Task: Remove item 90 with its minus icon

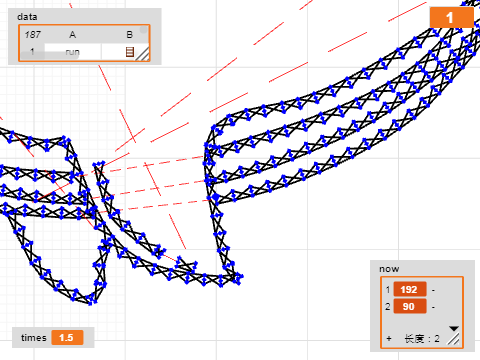Action: point(433,307)
